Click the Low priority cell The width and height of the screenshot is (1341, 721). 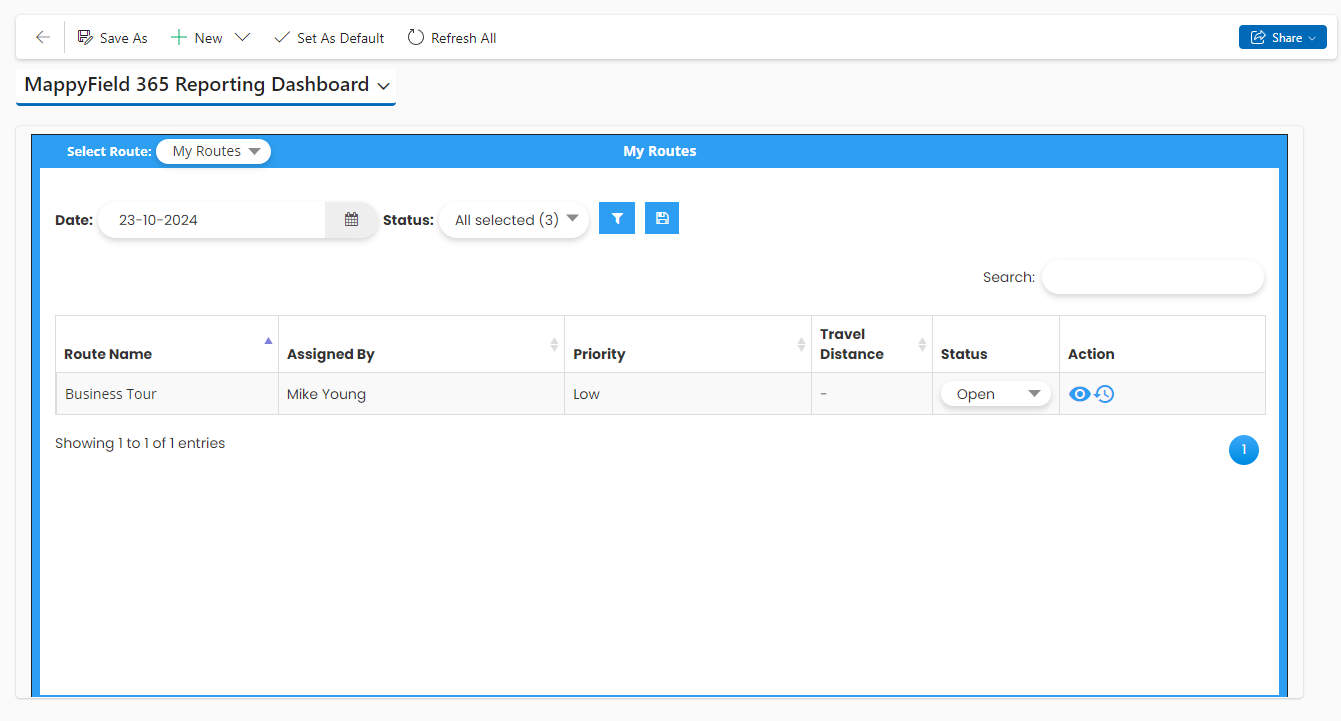pos(688,394)
